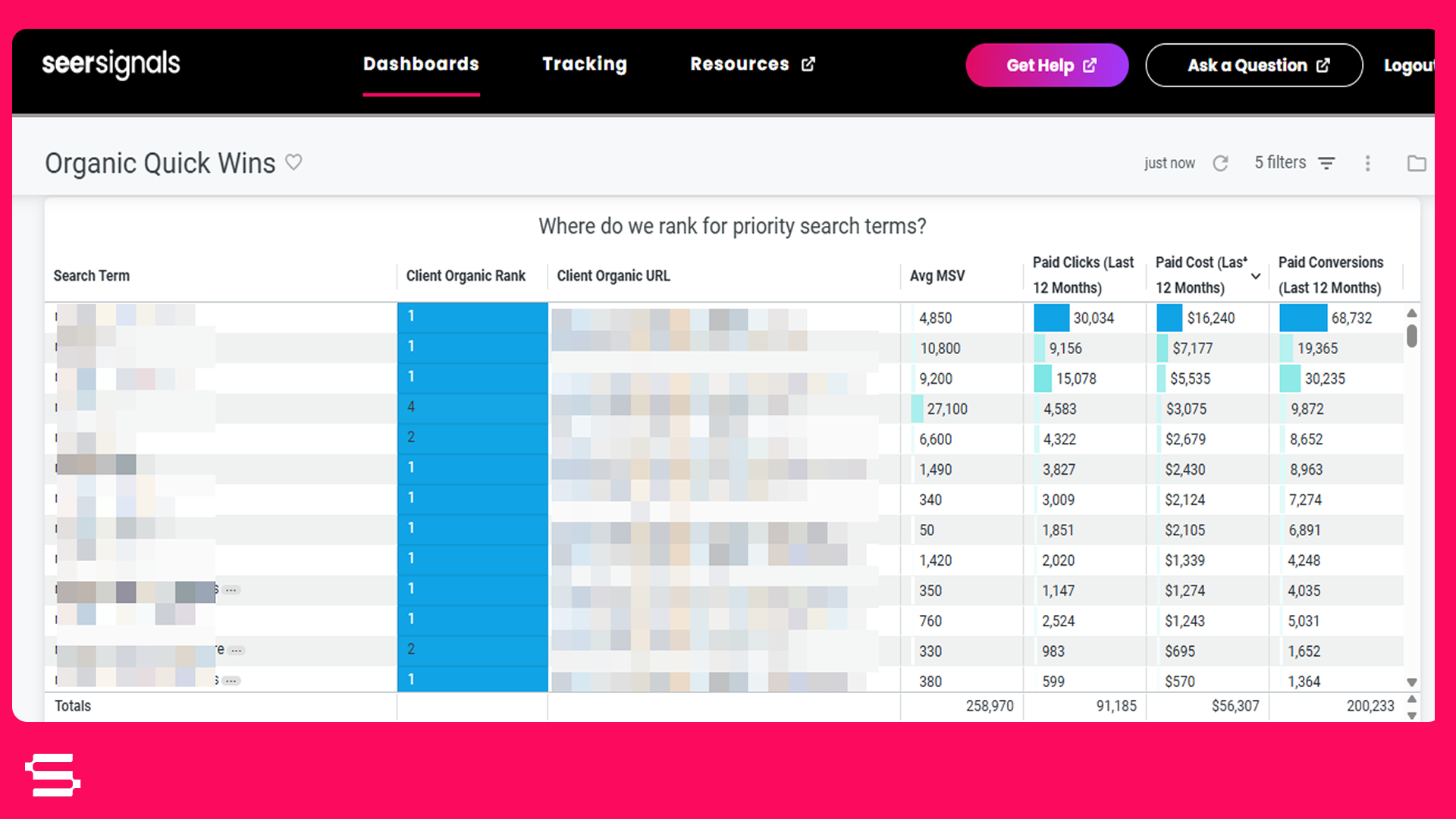This screenshot has width=1456, height=819.
Task: Click the table vertical scrollbar thumb
Action: pyautogui.click(x=1411, y=335)
